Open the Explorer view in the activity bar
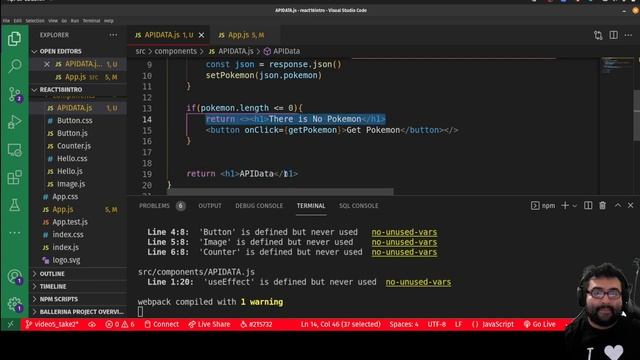 tap(14, 39)
